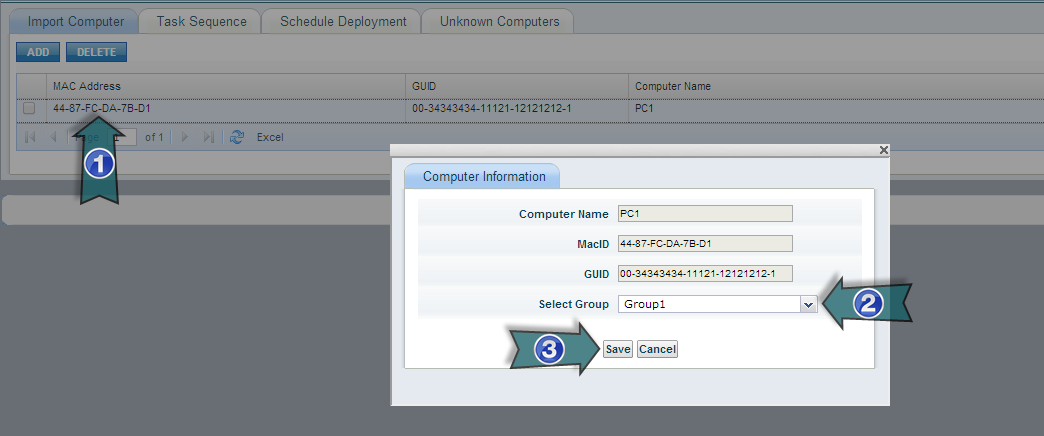The height and width of the screenshot is (436, 1044).
Task: Switch to the Task Sequence tab
Action: pos(199,21)
